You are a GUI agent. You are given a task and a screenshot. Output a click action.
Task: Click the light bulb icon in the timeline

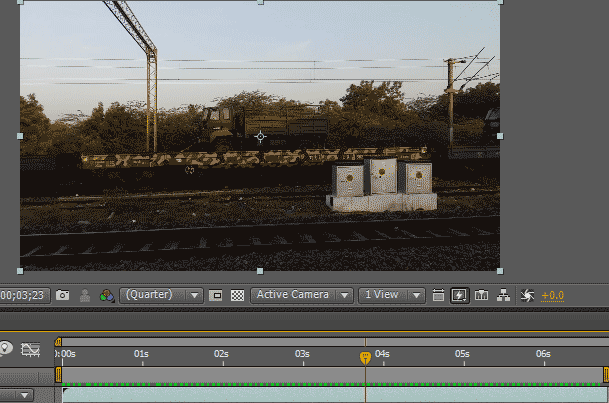pos(5,349)
